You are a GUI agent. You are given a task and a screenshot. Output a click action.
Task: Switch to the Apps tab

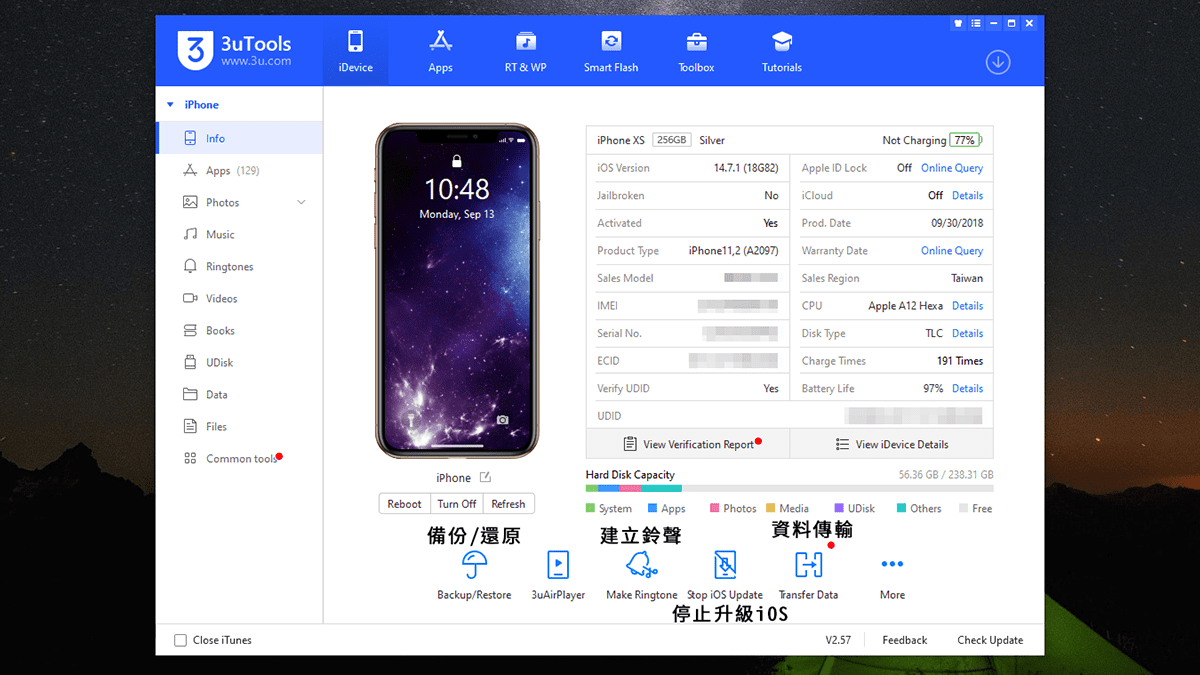pyautogui.click(x=440, y=50)
